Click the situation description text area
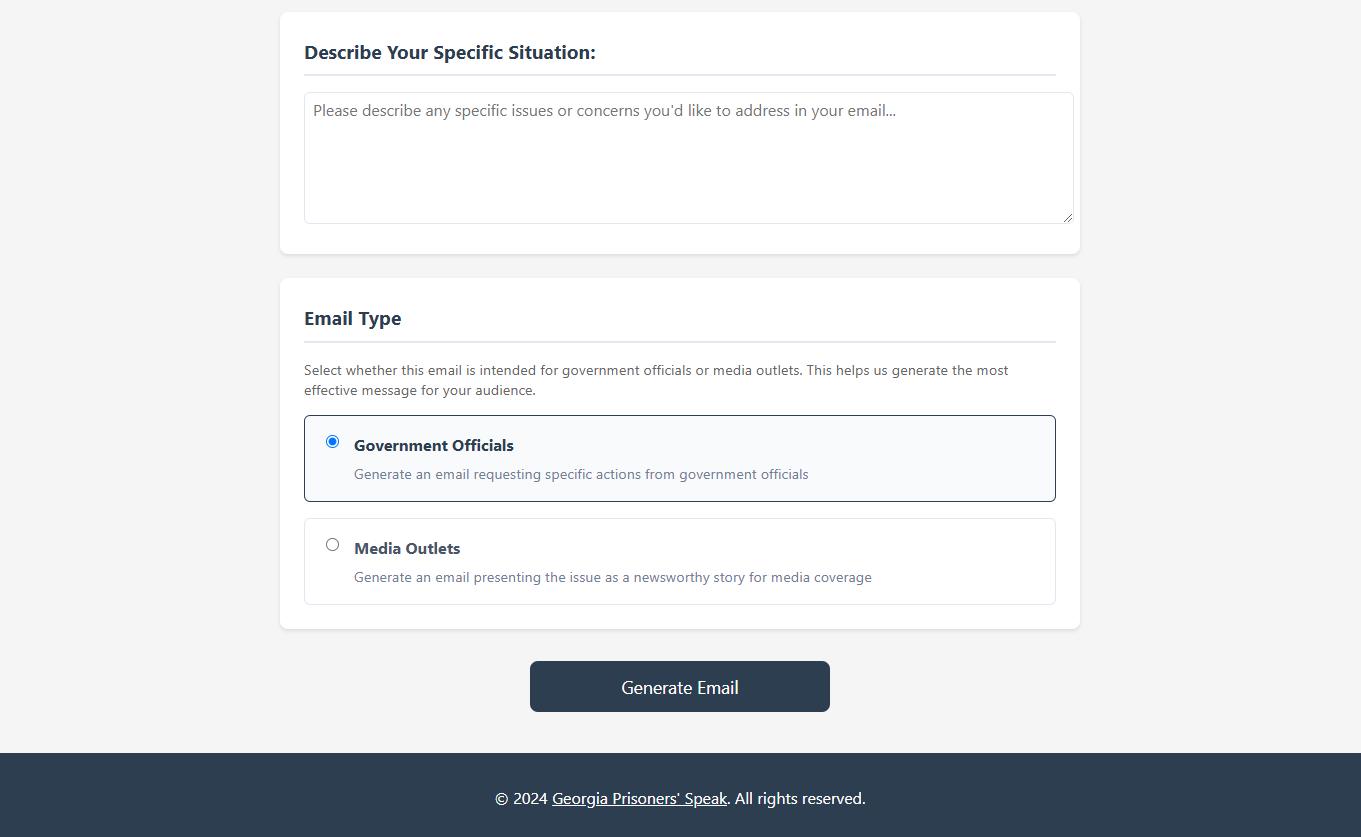 coord(688,158)
